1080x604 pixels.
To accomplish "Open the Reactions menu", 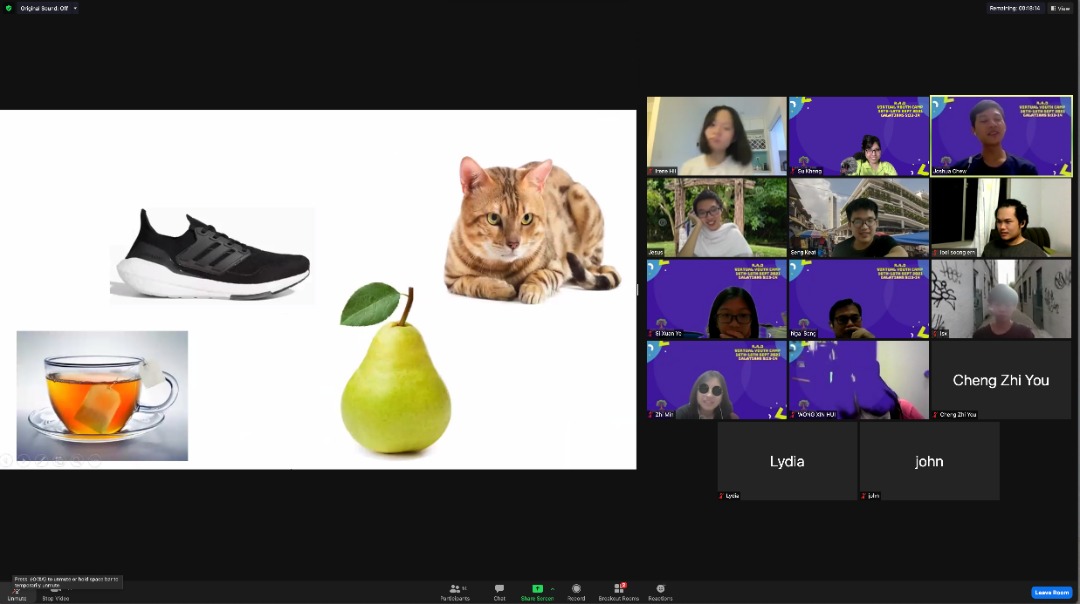I will [660, 591].
